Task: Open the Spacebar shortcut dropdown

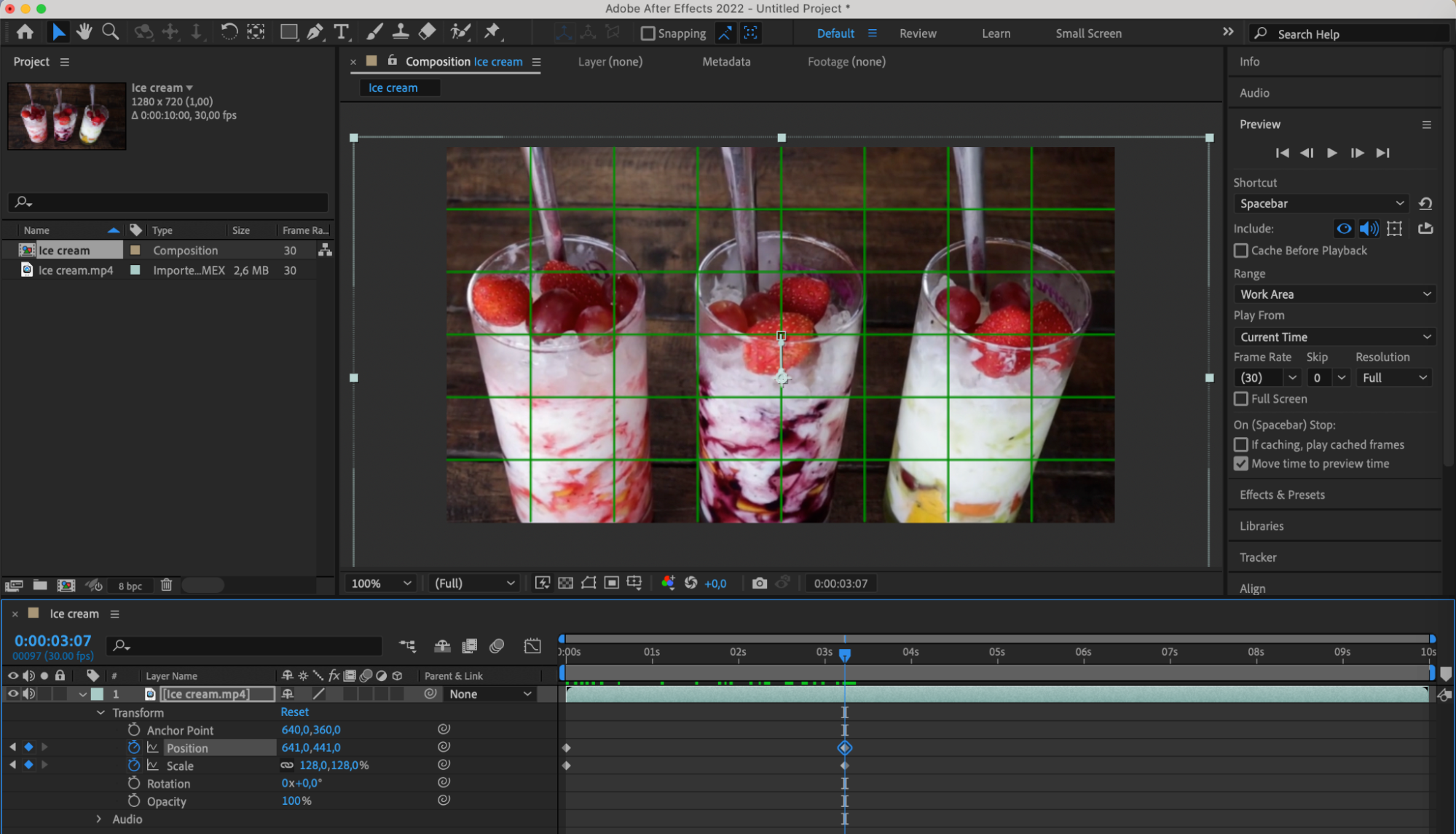Action: pyautogui.click(x=1322, y=204)
